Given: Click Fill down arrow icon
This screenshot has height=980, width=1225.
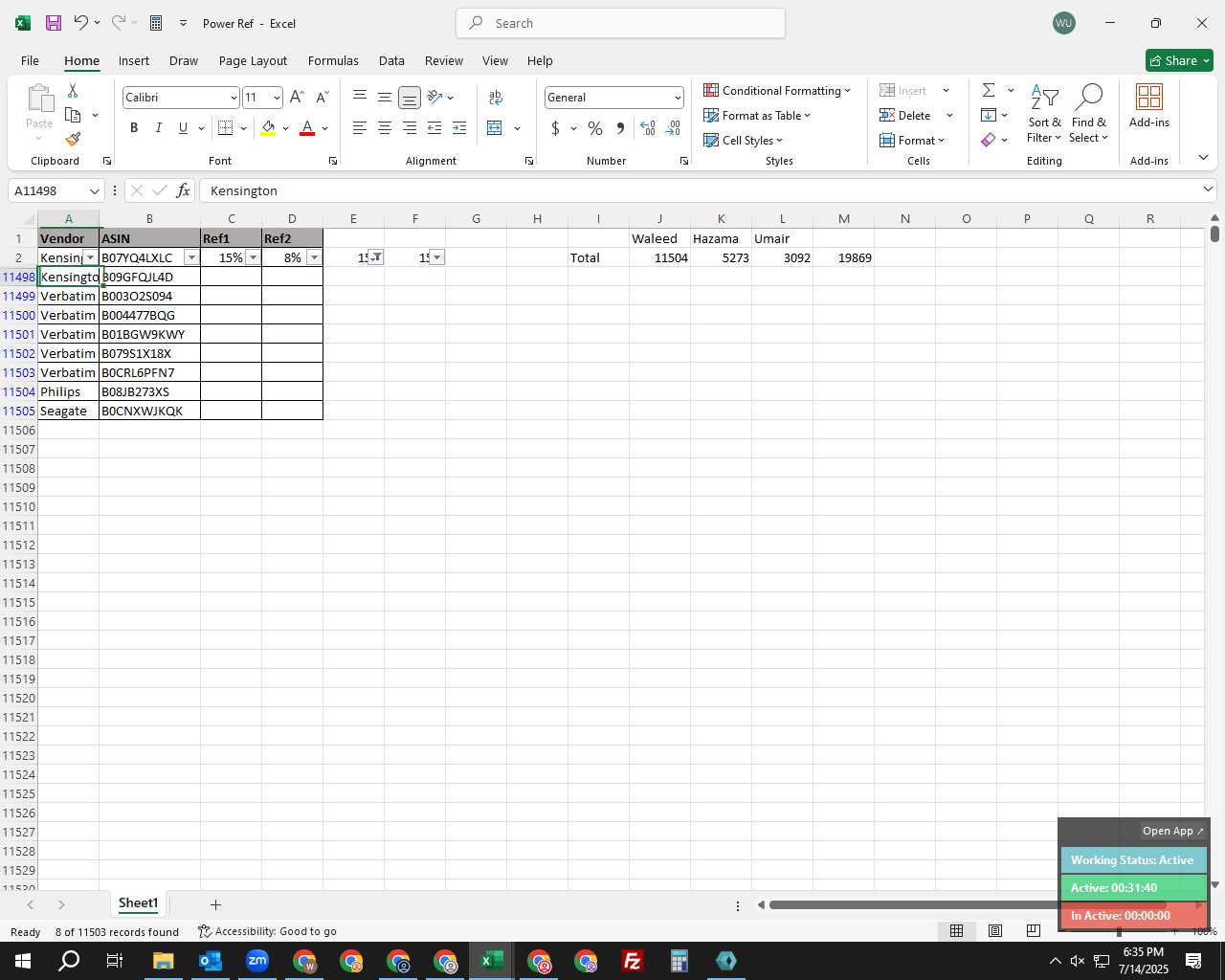Looking at the screenshot, I should click(x=989, y=115).
